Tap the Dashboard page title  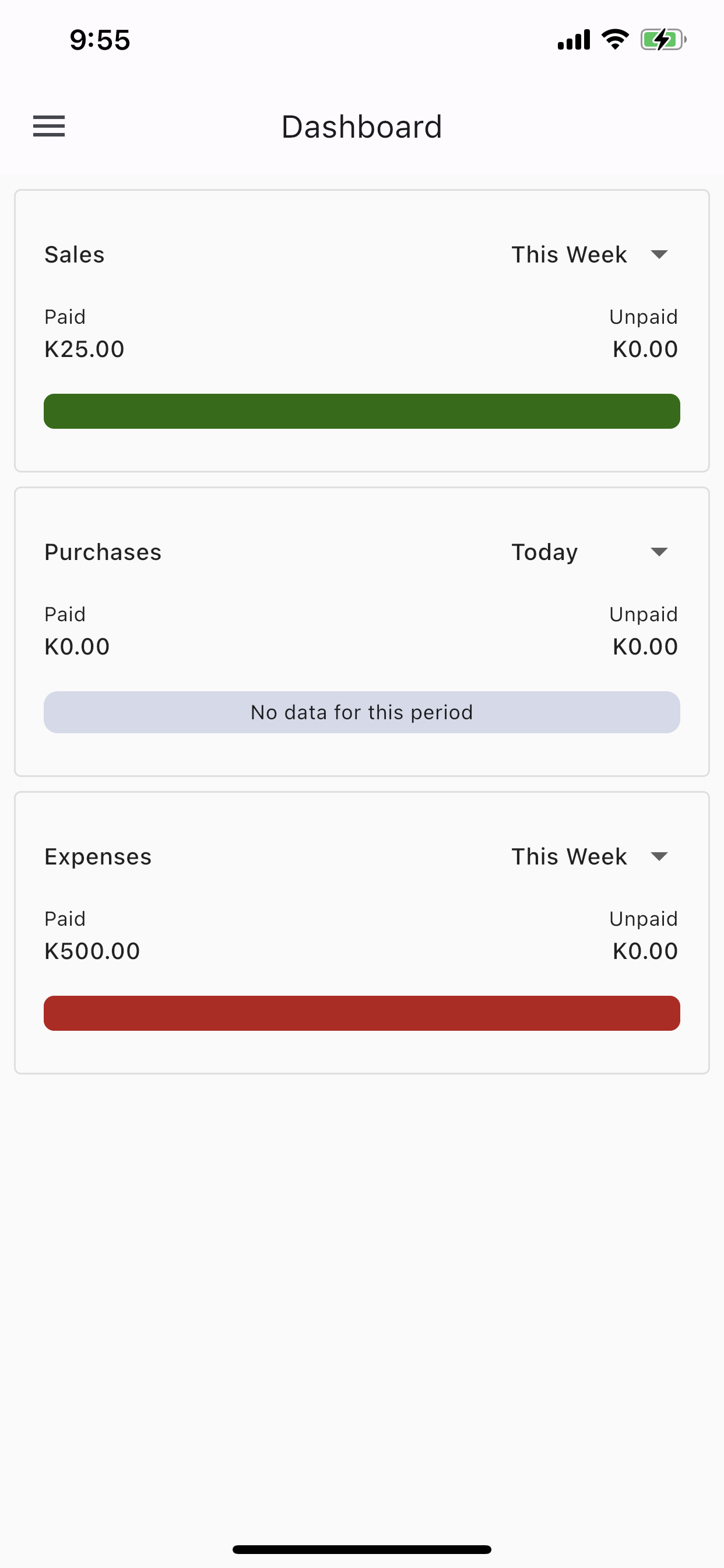point(362,127)
